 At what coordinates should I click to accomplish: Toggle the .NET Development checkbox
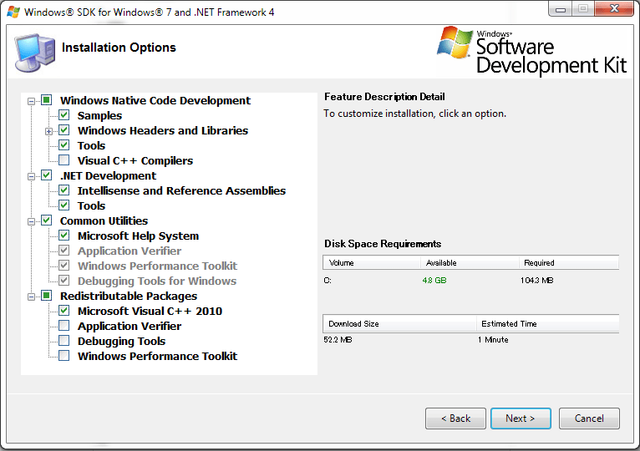point(47,176)
